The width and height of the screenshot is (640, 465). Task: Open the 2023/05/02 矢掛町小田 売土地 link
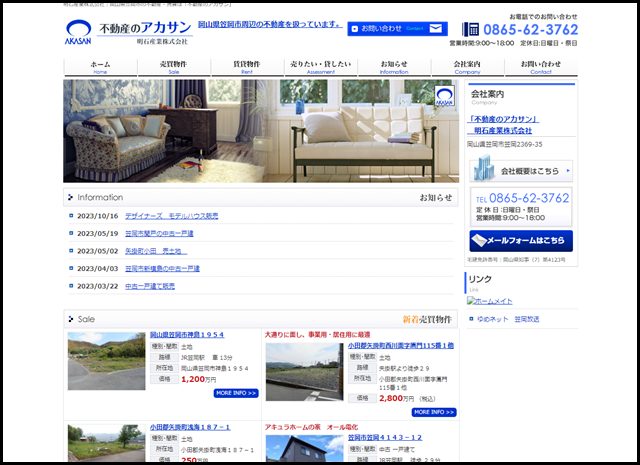[x=156, y=251]
